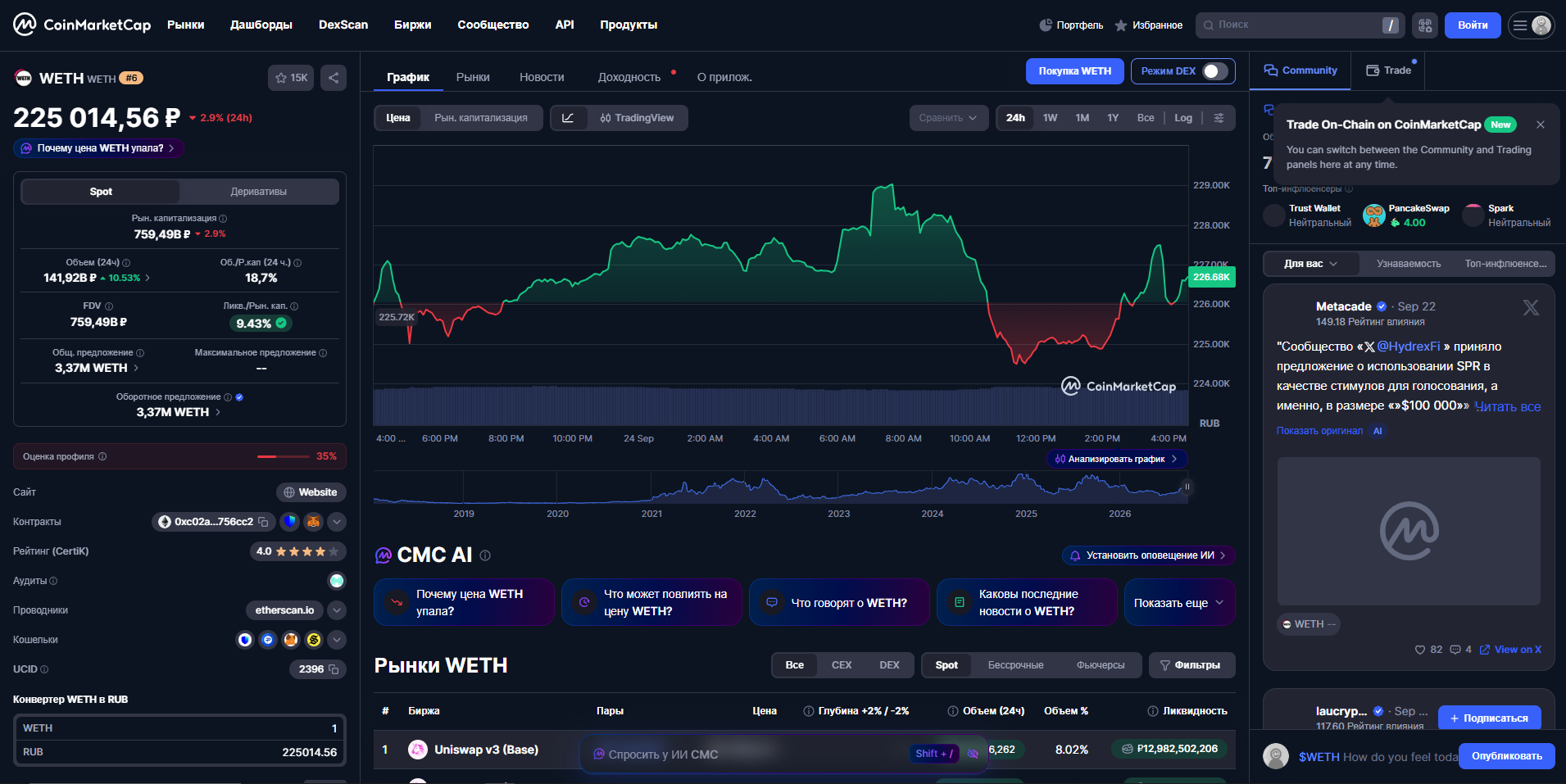Select 1W chart range

click(x=1050, y=118)
